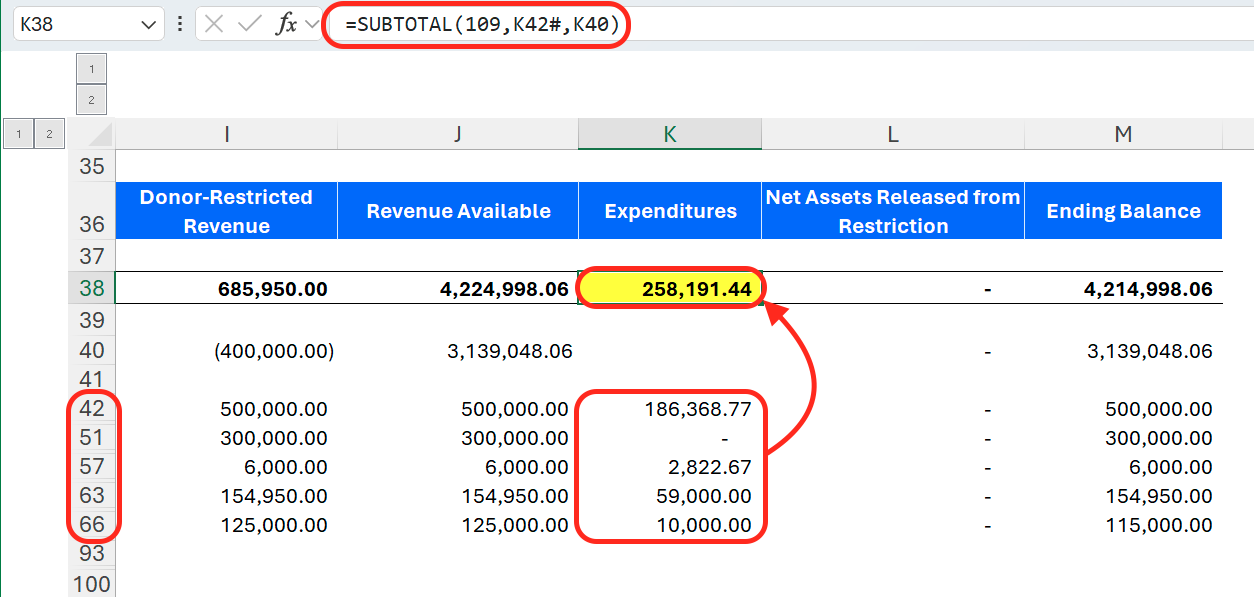Expand the formula bar chevron beside fx
This screenshot has width=1254, height=597.
coord(312,25)
